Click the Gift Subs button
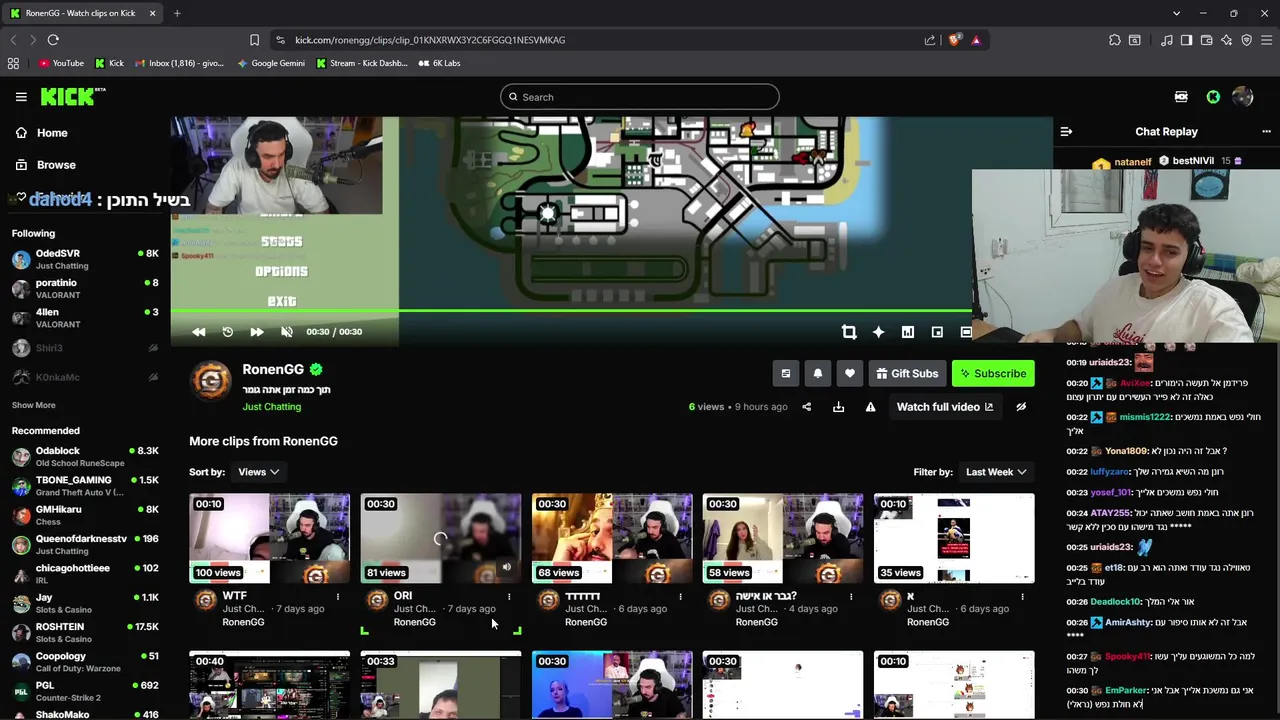 coord(907,373)
